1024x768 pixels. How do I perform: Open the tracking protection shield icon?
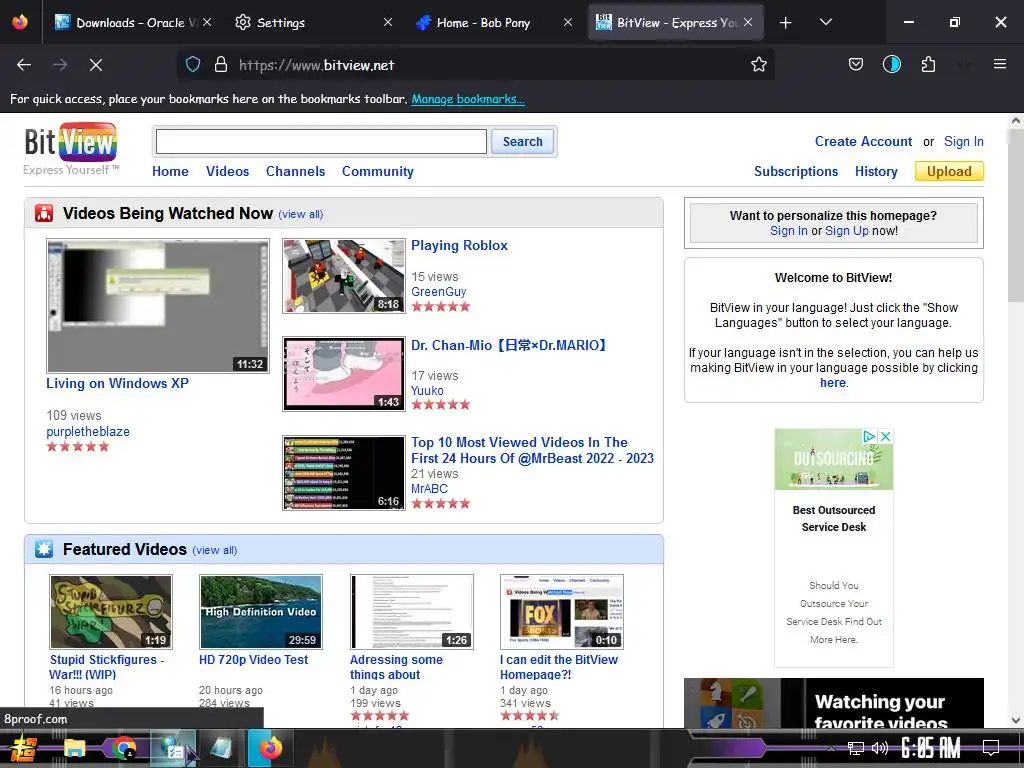click(x=193, y=65)
